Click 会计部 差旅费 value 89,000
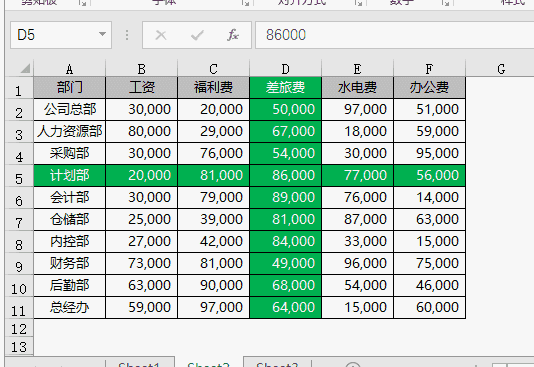This screenshot has height=367, width=534. point(285,197)
